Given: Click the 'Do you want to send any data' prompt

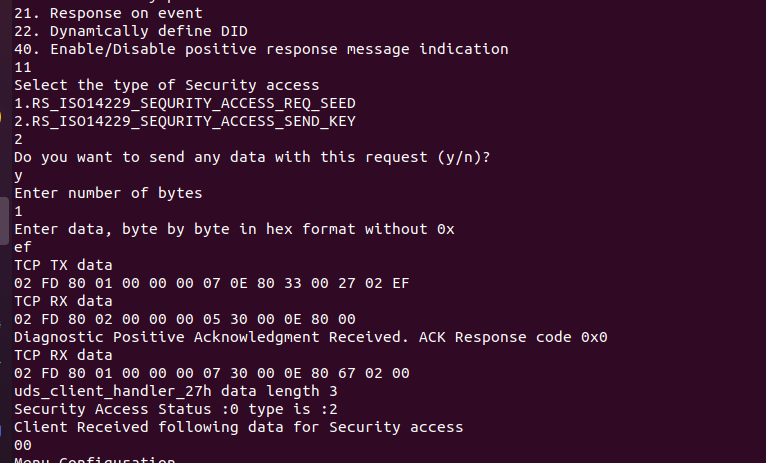Looking at the screenshot, I should point(252,157).
